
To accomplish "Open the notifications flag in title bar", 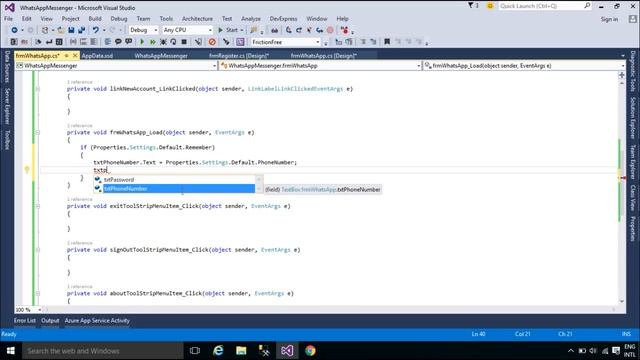I will (471, 6).
